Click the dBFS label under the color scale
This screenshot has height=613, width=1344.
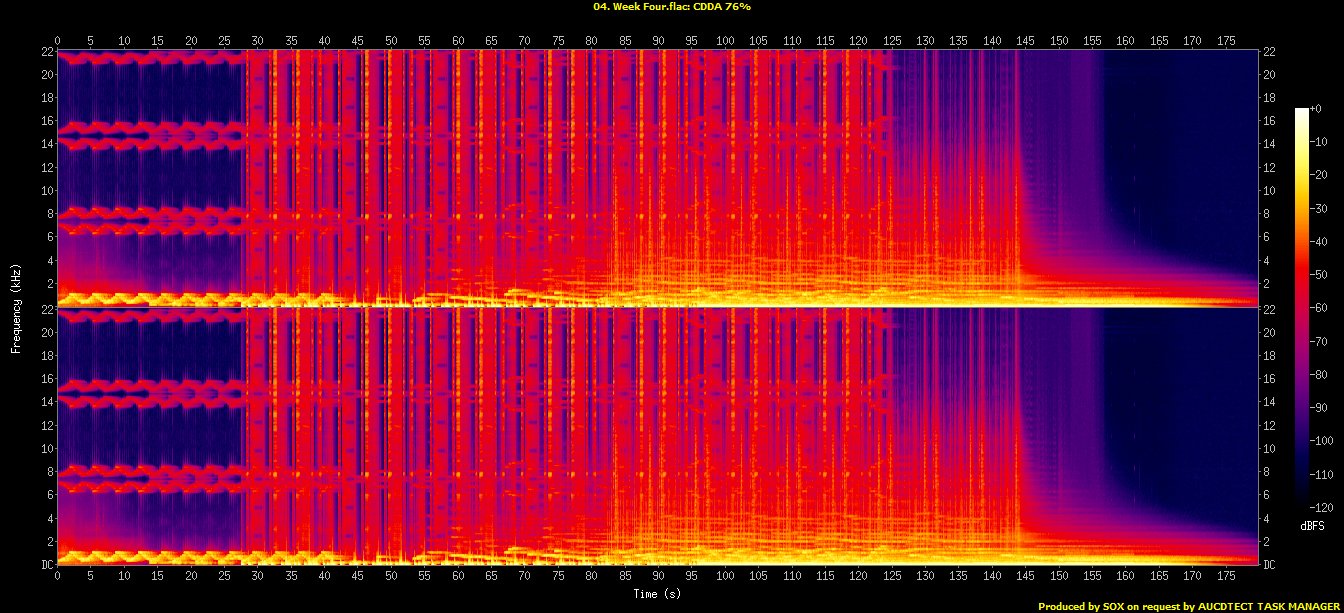point(1313,525)
